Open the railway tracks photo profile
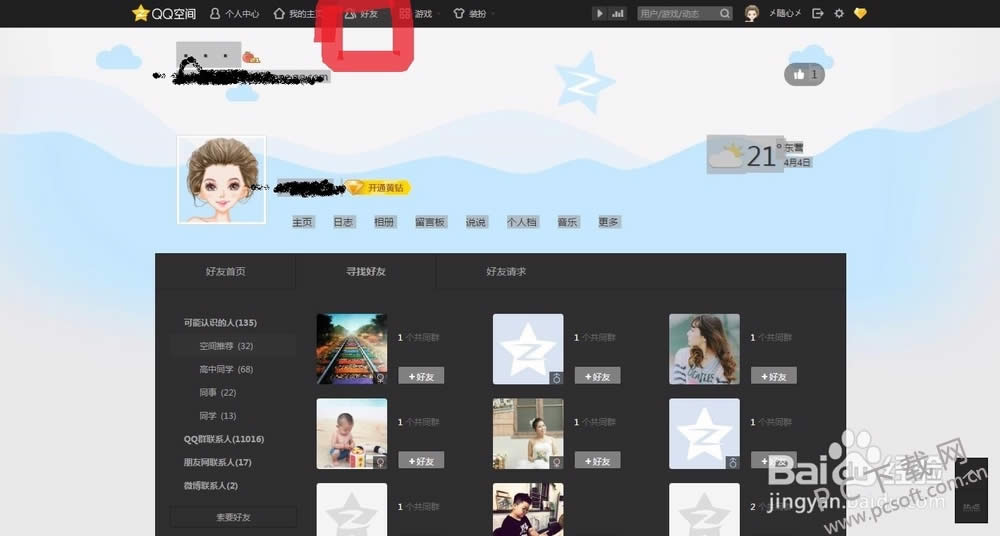1000x536 pixels. coord(352,348)
